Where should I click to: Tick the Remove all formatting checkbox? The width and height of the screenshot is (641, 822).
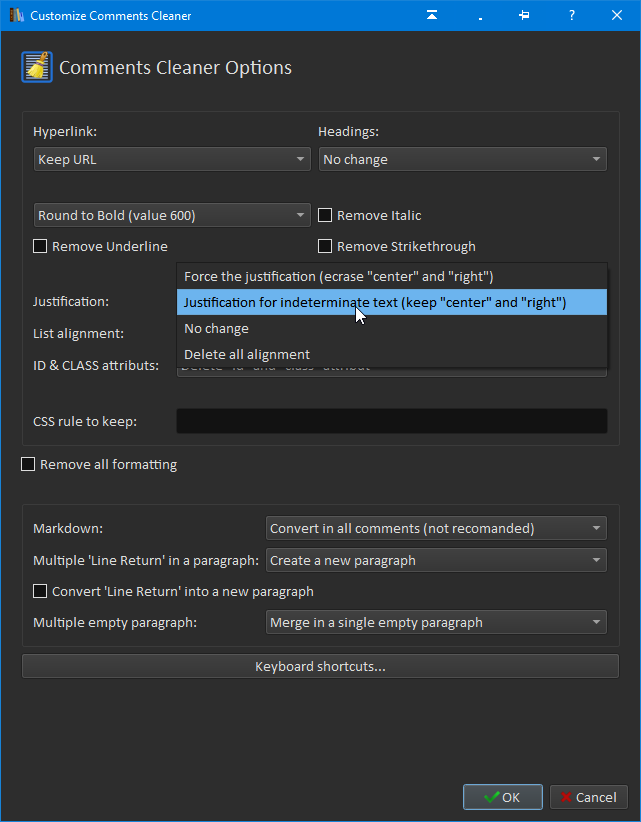(28, 464)
